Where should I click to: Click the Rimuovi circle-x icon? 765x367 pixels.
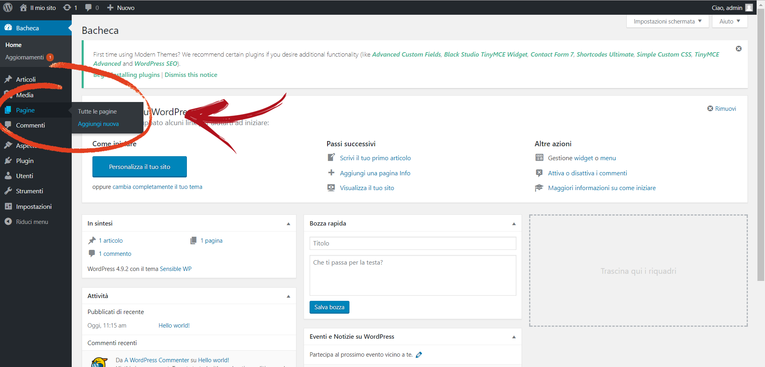[710, 108]
